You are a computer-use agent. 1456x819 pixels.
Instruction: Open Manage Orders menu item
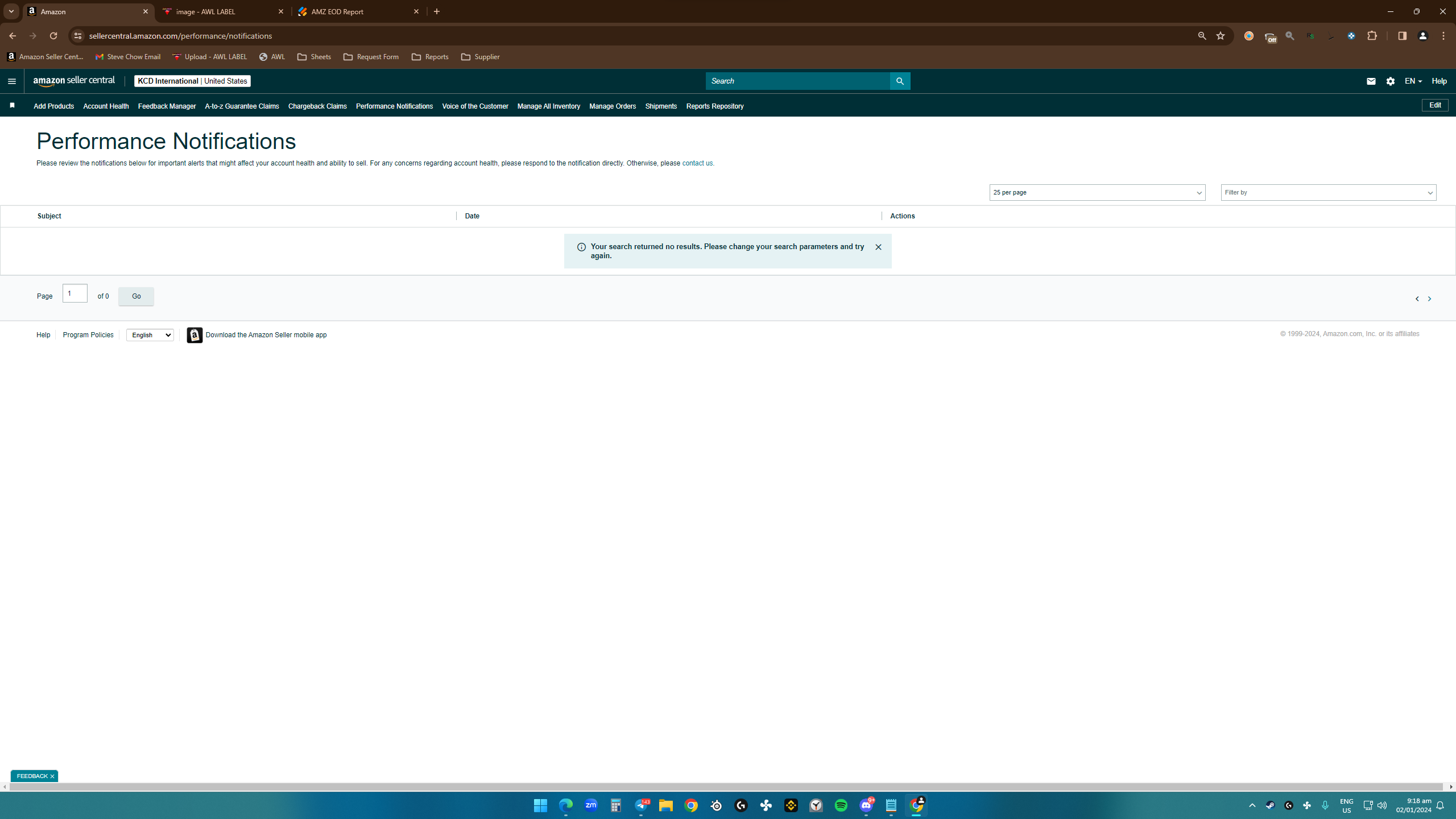point(613,106)
